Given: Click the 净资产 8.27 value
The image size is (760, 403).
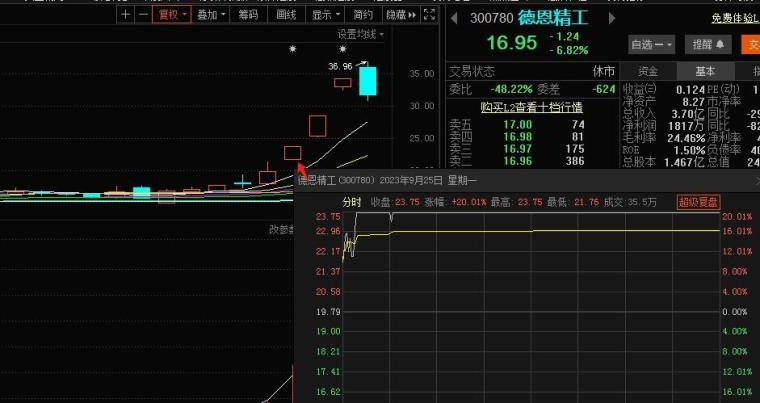Looking at the screenshot, I should click(694, 102).
